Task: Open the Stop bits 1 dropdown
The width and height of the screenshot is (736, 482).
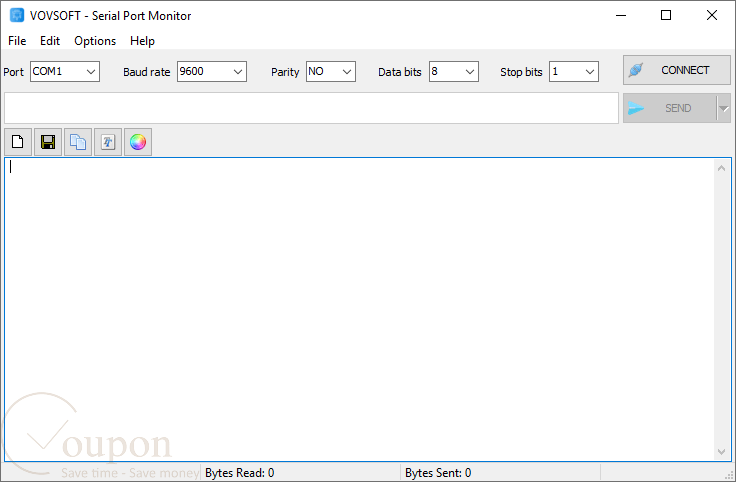Action: point(574,71)
